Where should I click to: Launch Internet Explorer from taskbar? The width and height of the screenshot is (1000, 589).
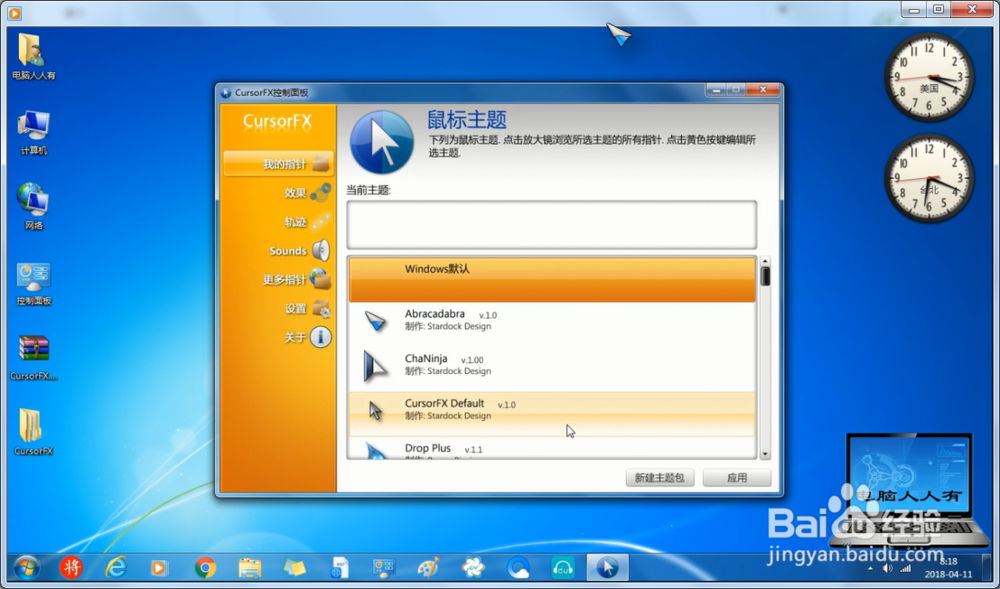116,567
